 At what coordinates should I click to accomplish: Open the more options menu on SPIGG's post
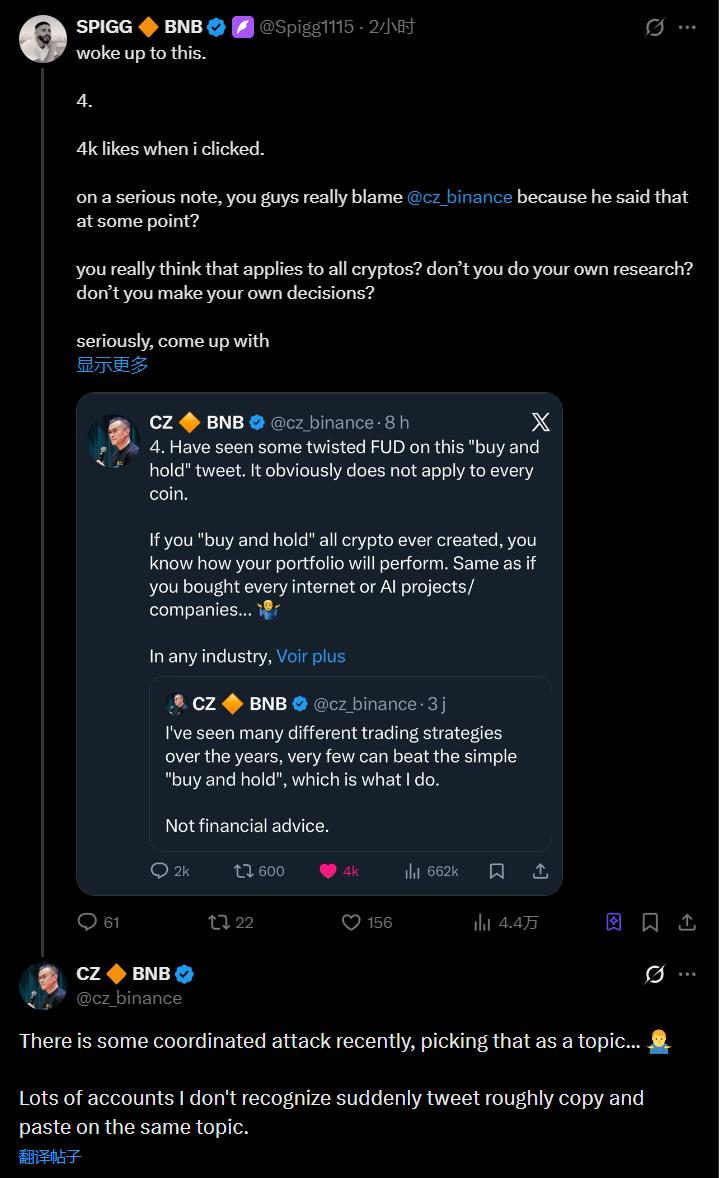point(687,28)
